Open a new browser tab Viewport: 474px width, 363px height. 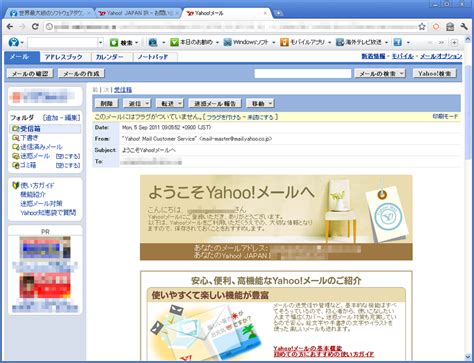click(278, 13)
